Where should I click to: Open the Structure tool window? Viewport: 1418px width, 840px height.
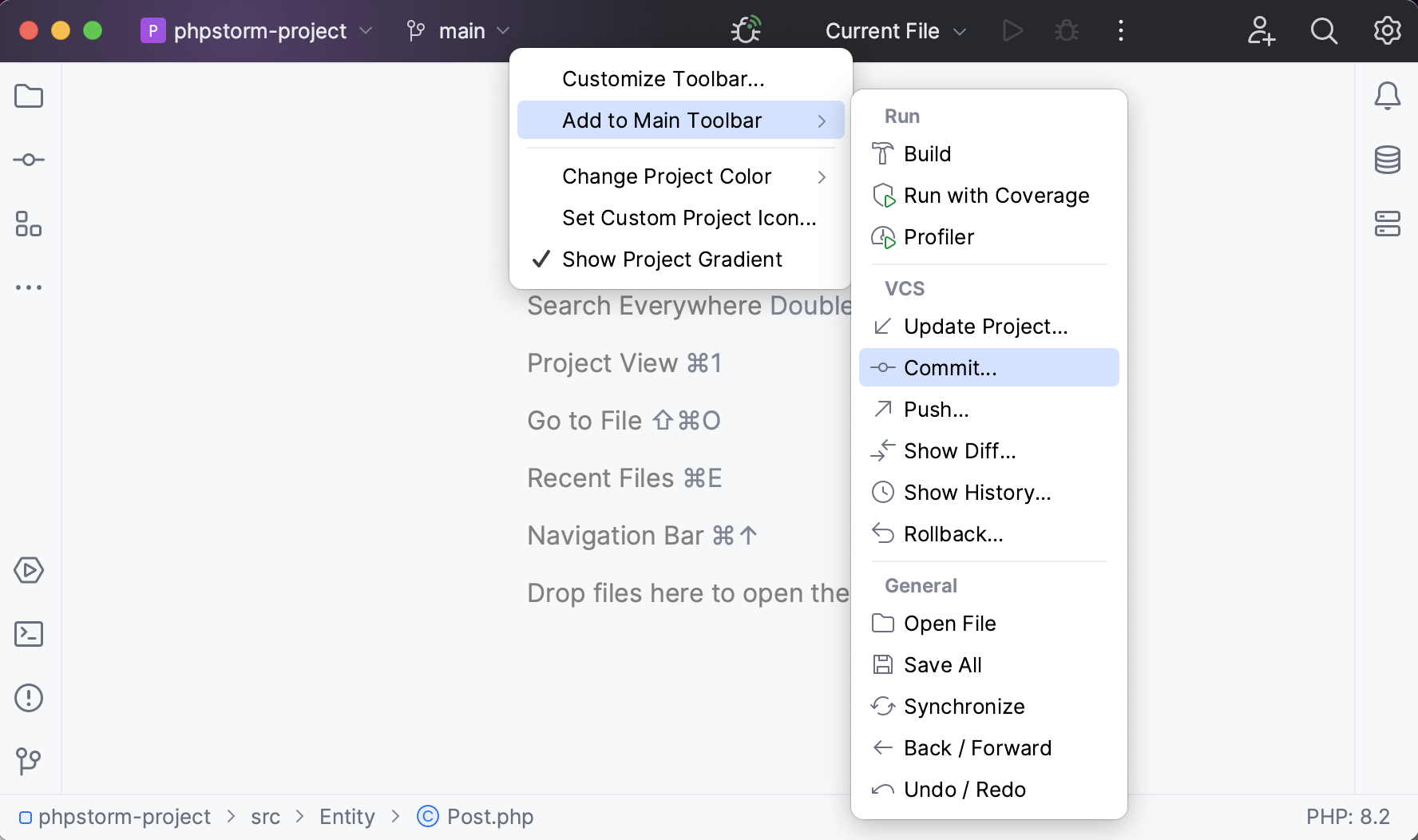29,224
